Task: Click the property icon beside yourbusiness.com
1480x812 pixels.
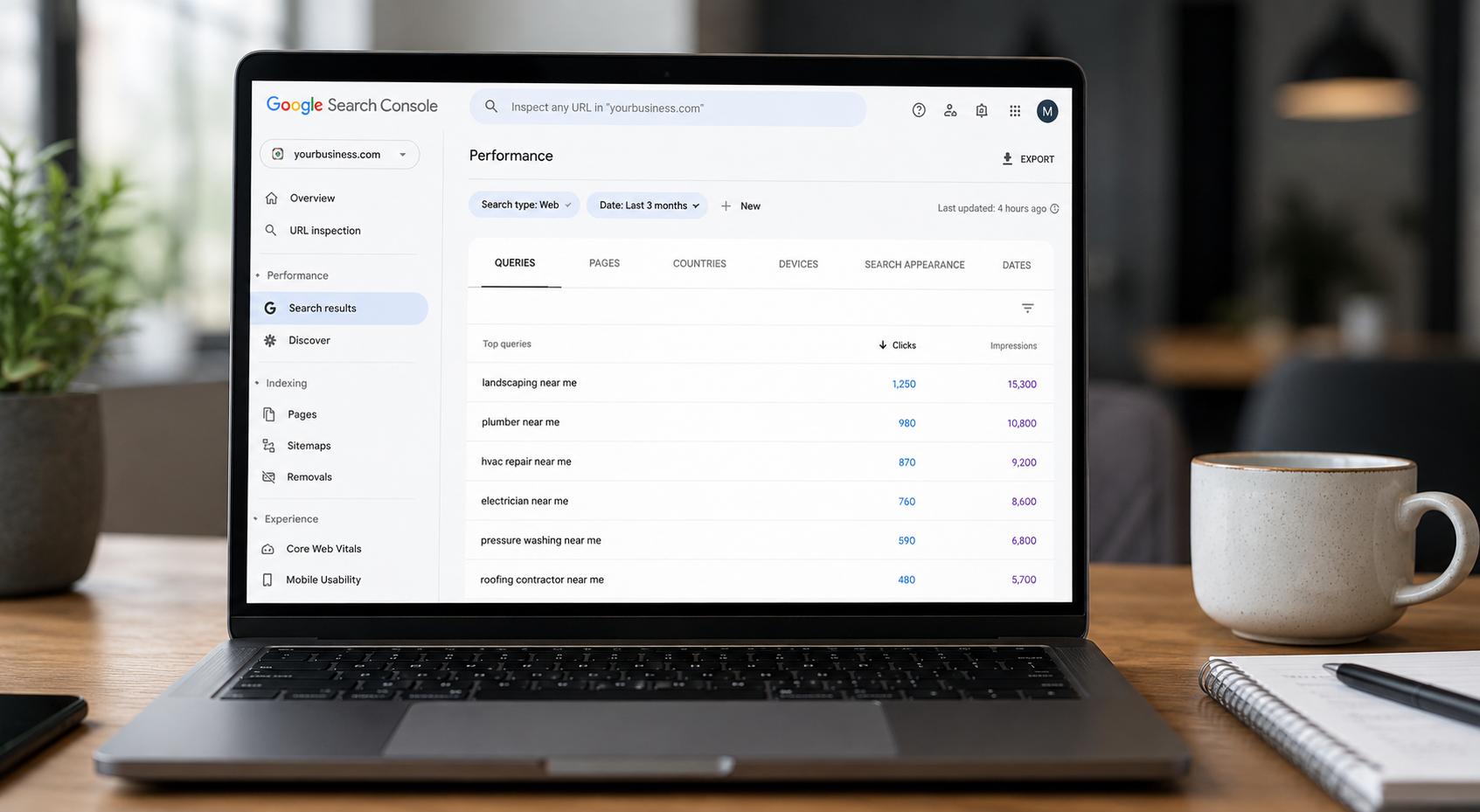Action: click(x=278, y=154)
